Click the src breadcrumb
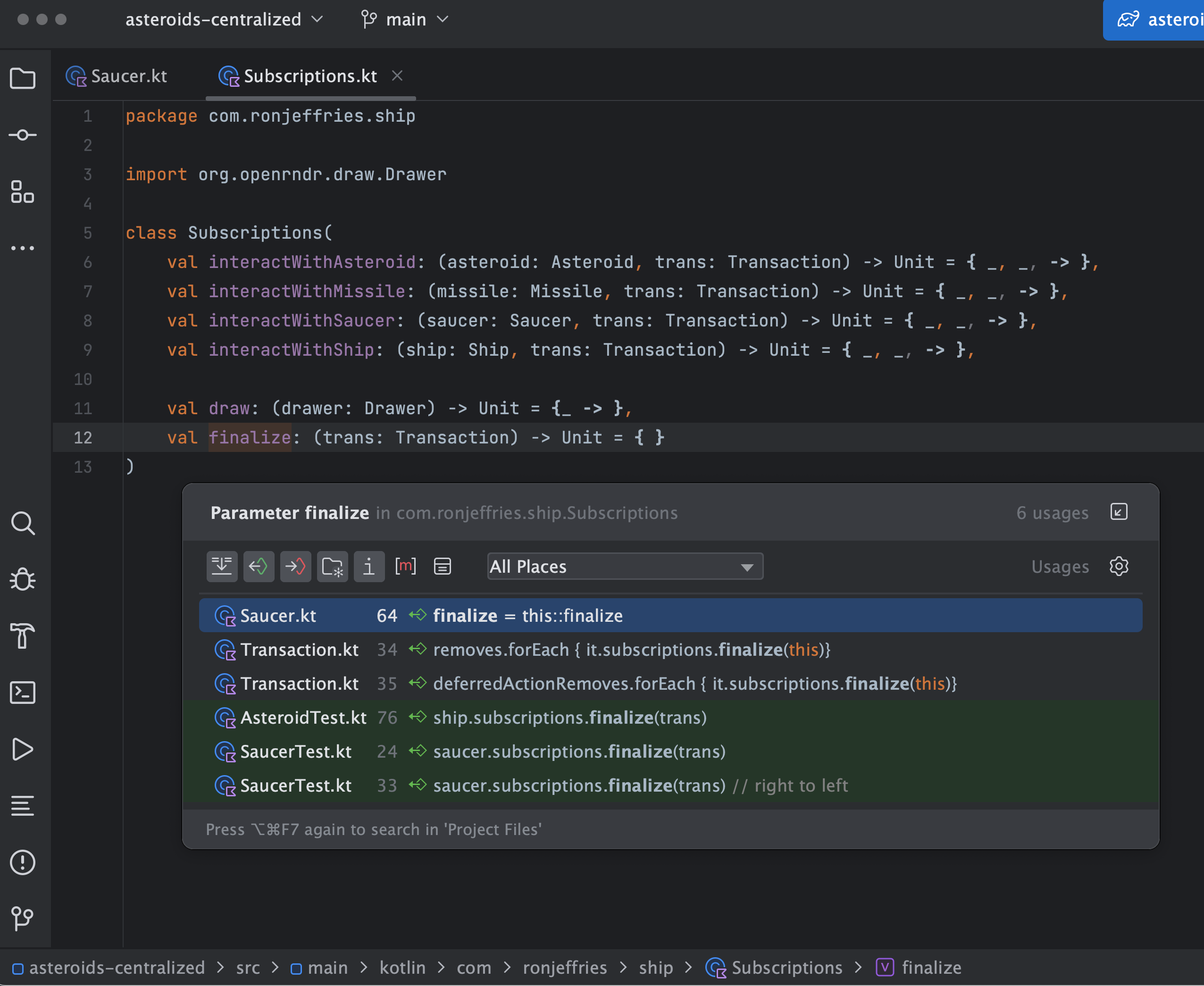The width and height of the screenshot is (1204, 986). click(248, 967)
